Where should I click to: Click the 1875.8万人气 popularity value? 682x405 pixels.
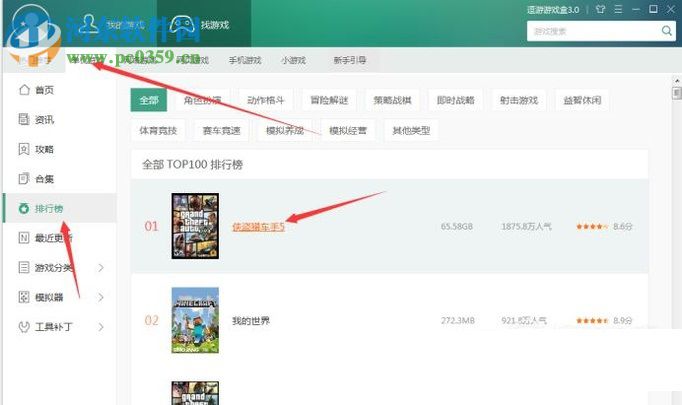pos(526,226)
